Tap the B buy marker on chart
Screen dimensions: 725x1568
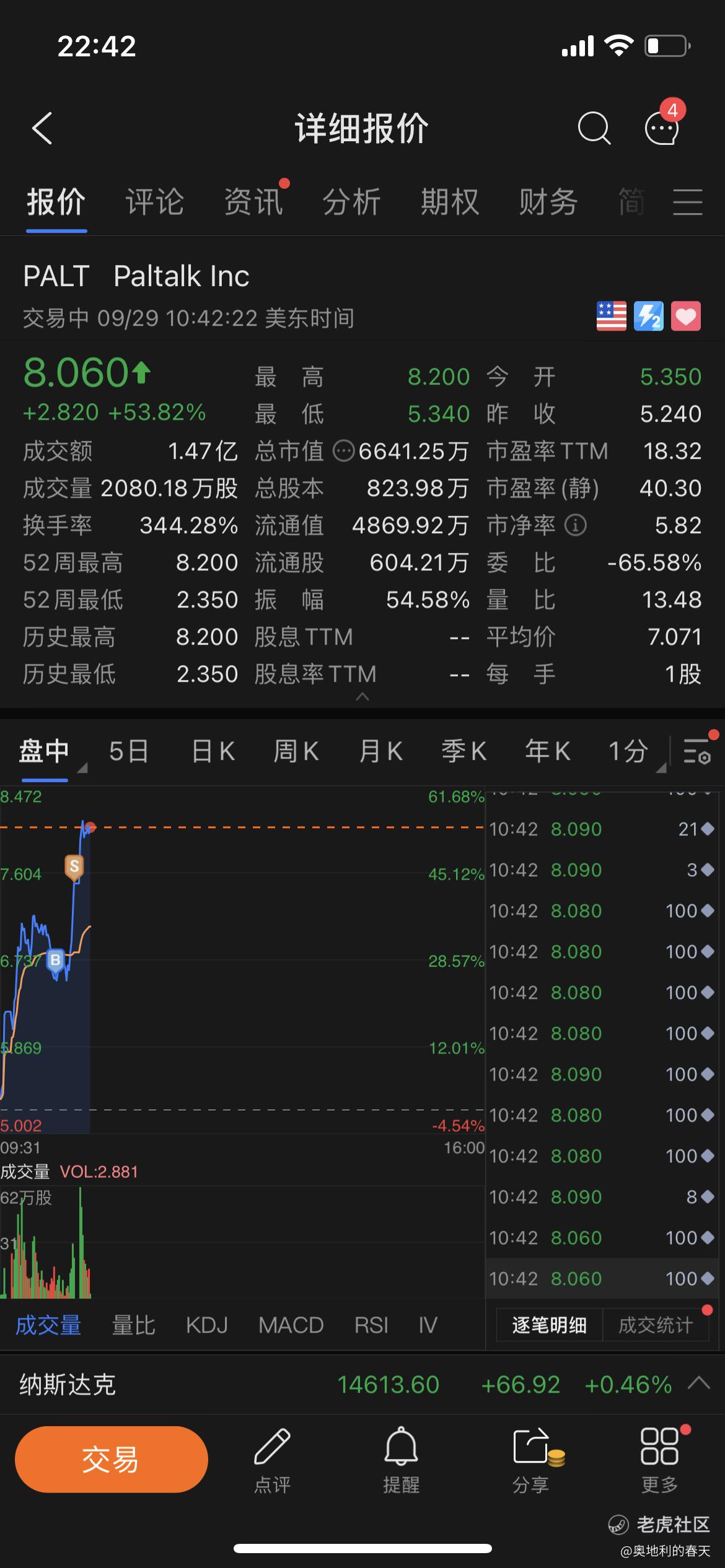coord(56,960)
